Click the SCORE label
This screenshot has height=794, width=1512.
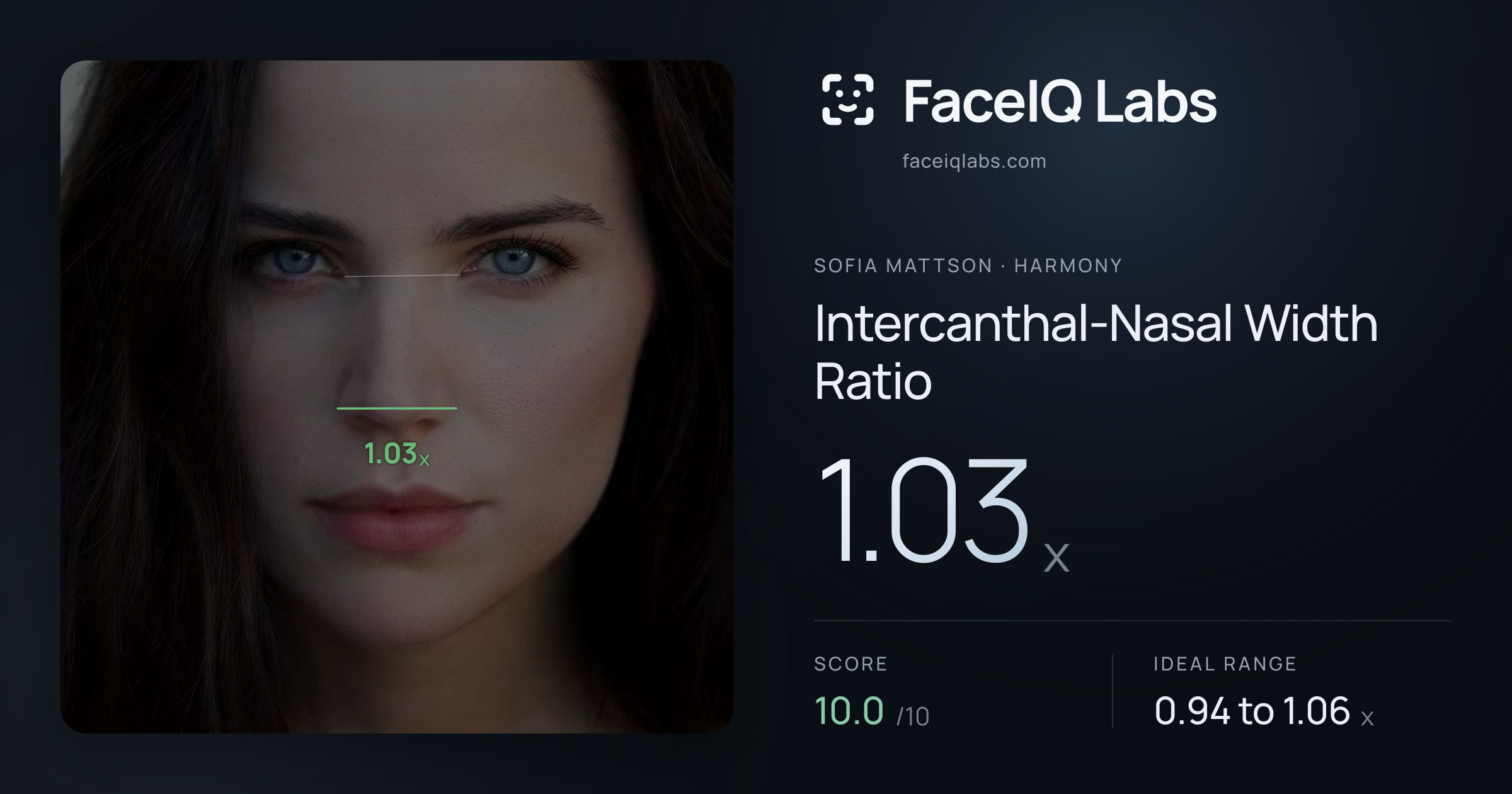pyautogui.click(x=850, y=664)
